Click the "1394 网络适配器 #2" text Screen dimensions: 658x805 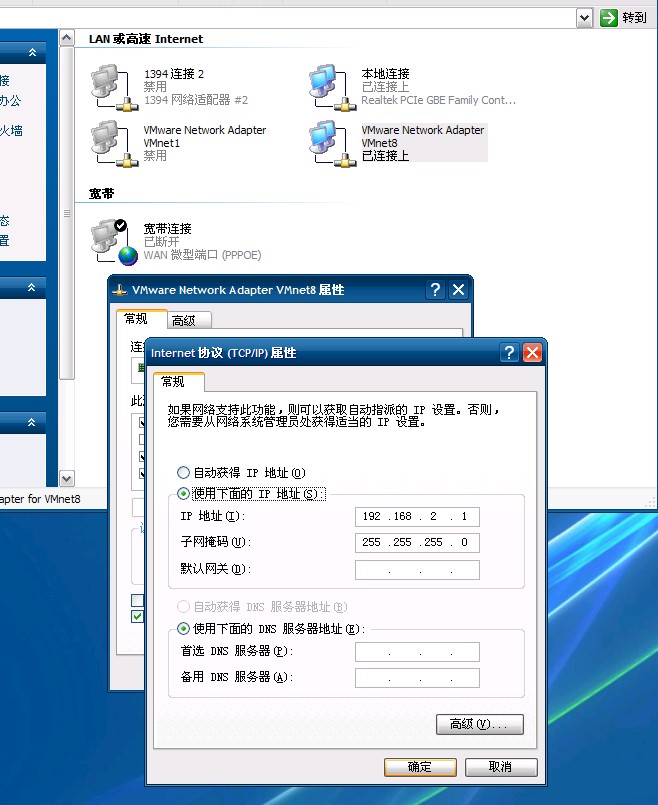click(196, 100)
